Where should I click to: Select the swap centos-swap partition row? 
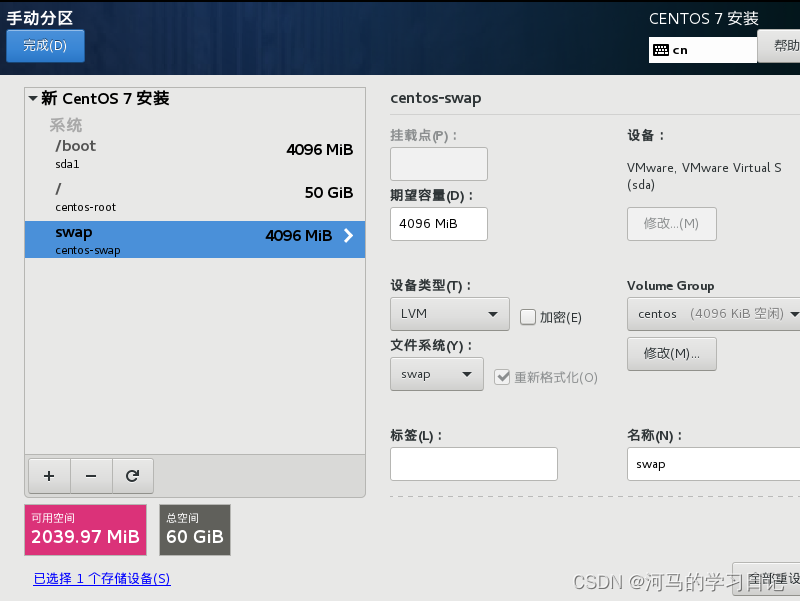pyautogui.click(x=195, y=239)
